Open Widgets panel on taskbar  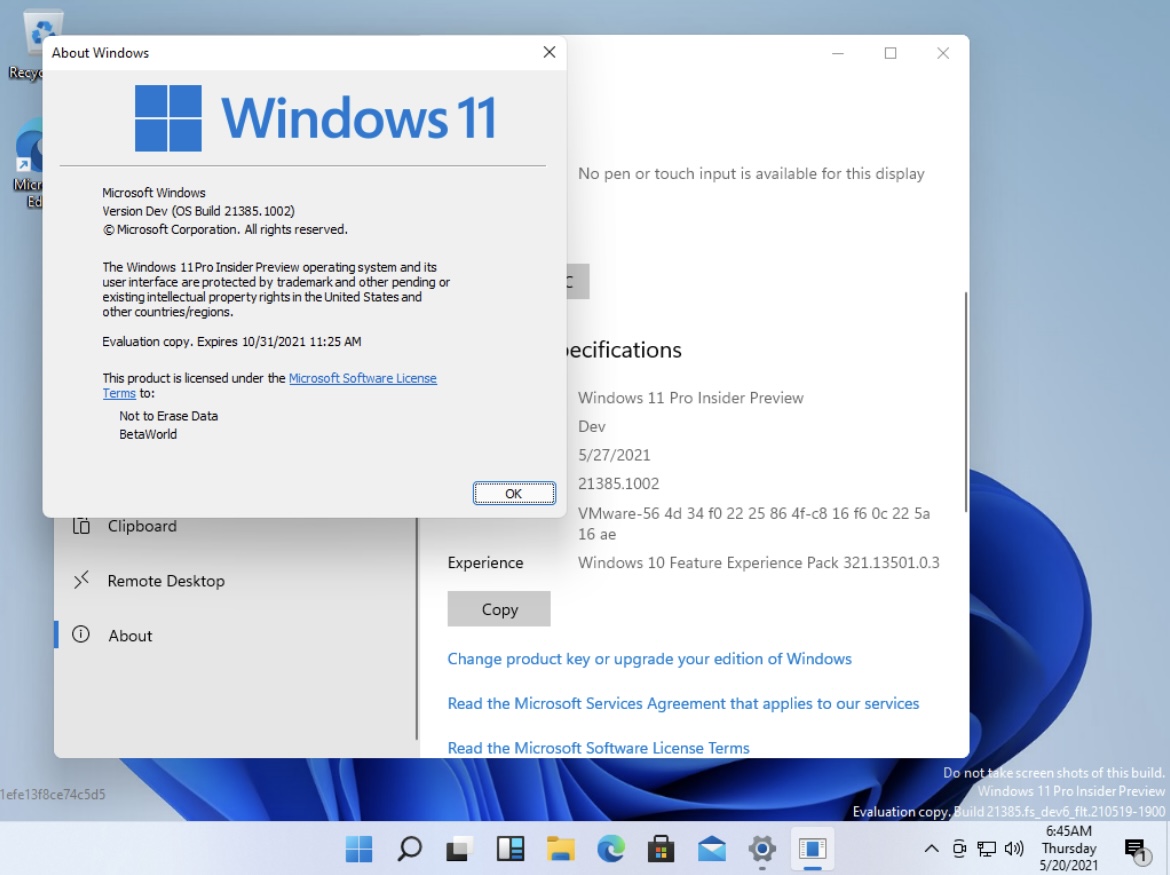(510, 848)
